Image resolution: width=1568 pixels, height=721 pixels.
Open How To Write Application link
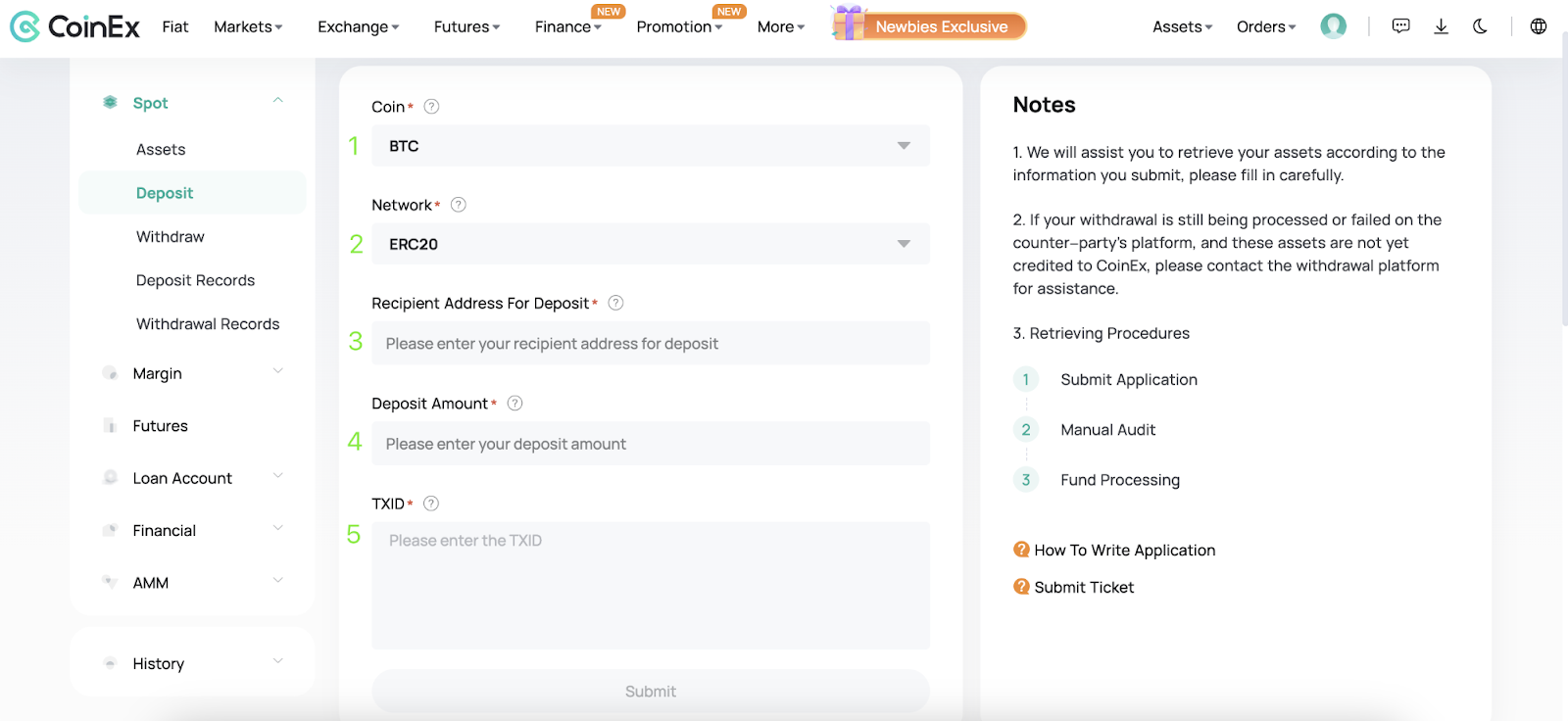pyautogui.click(x=1124, y=551)
